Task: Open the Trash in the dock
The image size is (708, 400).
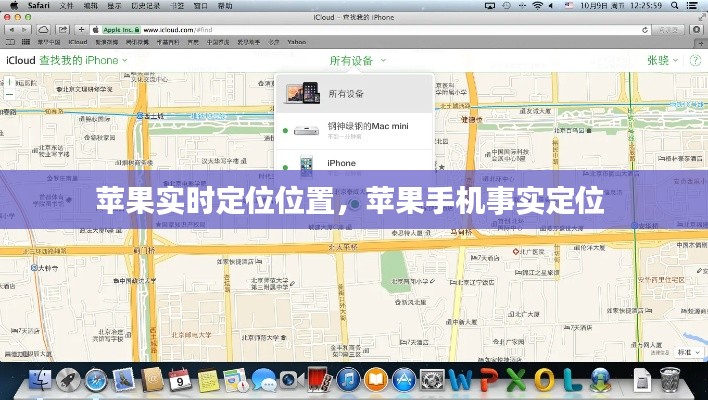Action: (x=672, y=380)
